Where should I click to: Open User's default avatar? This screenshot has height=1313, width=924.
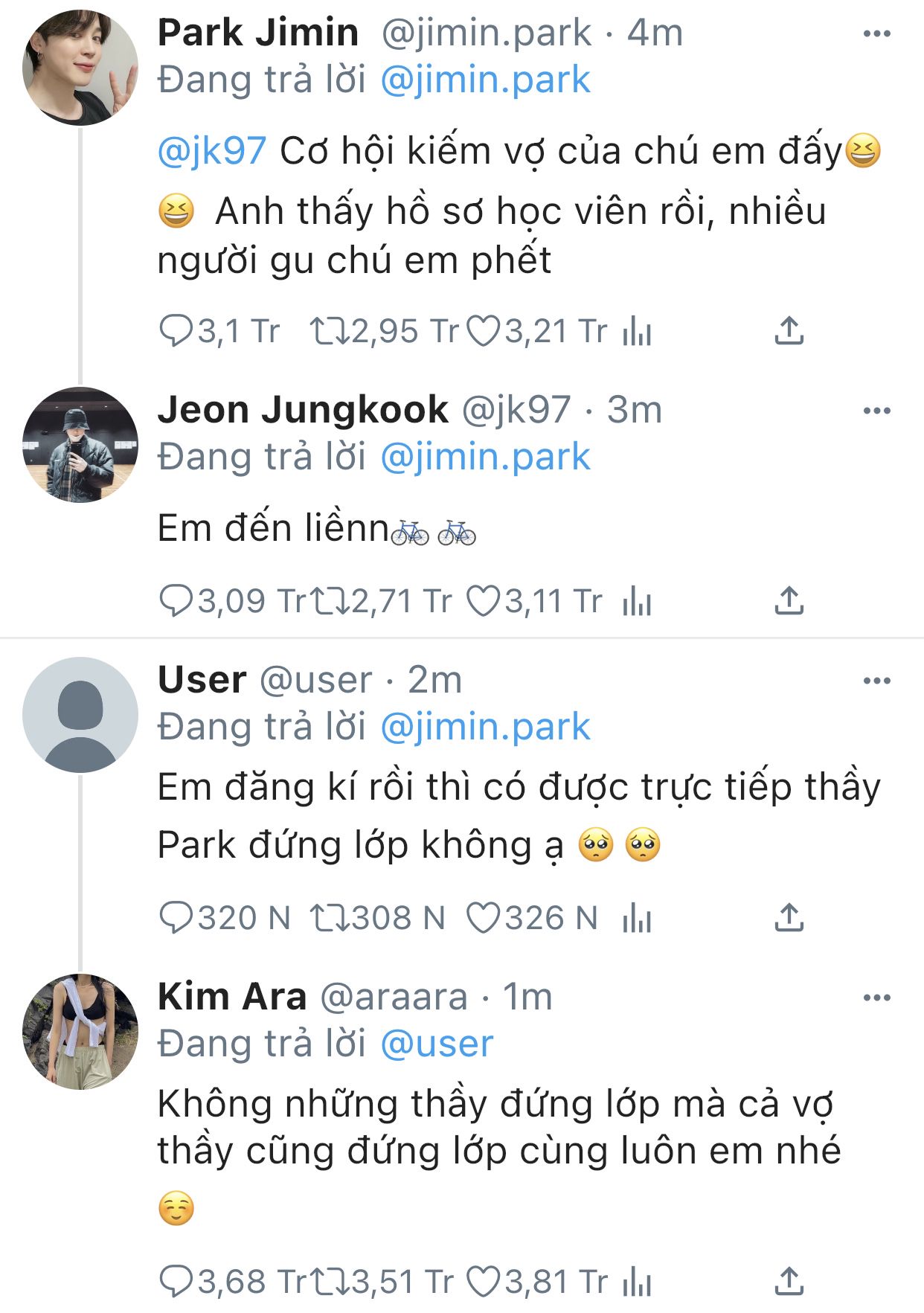(x=80, y=715)
